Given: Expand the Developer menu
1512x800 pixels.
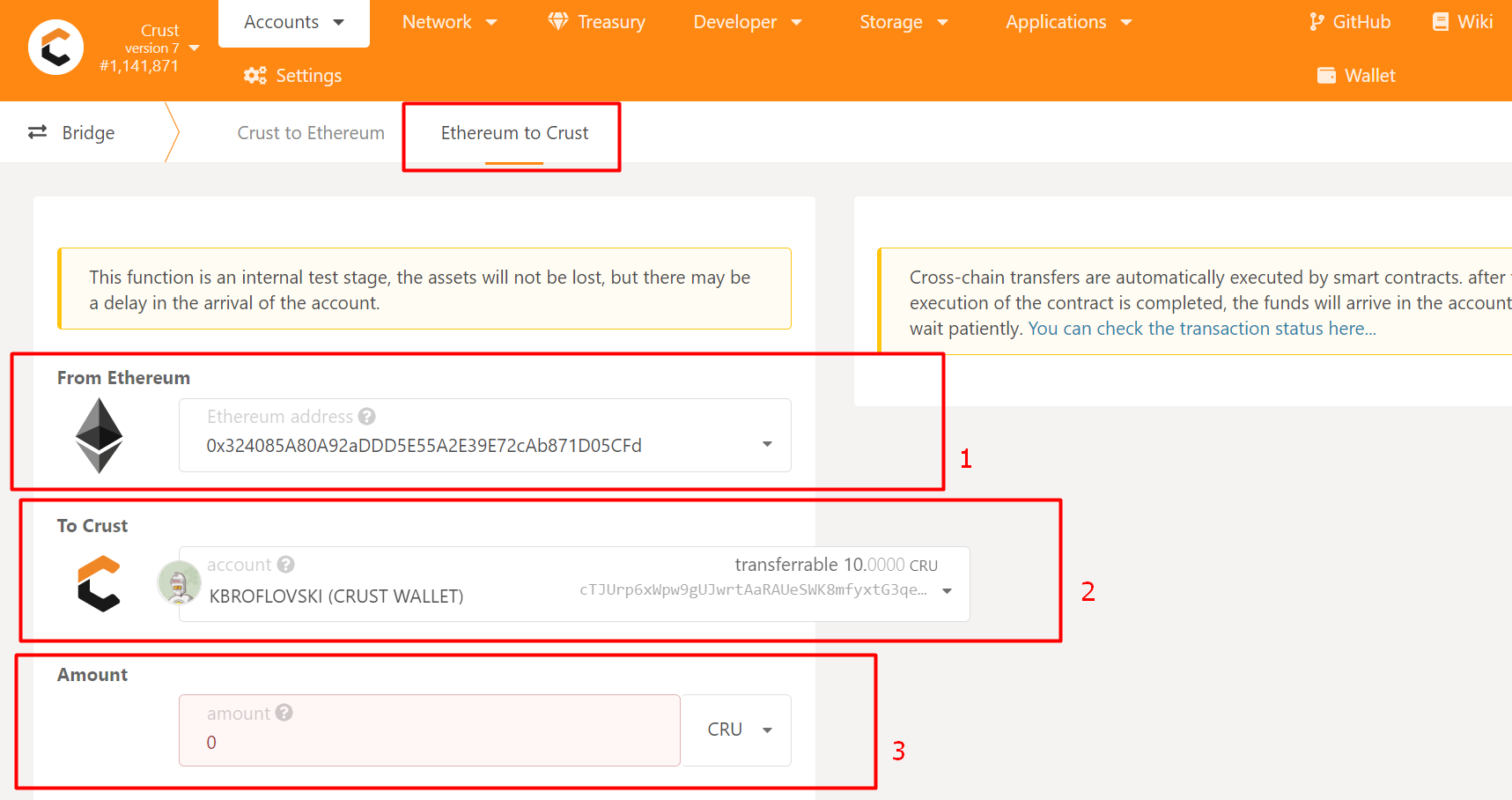Looking at the screenshot, I should tap(748, 23).
